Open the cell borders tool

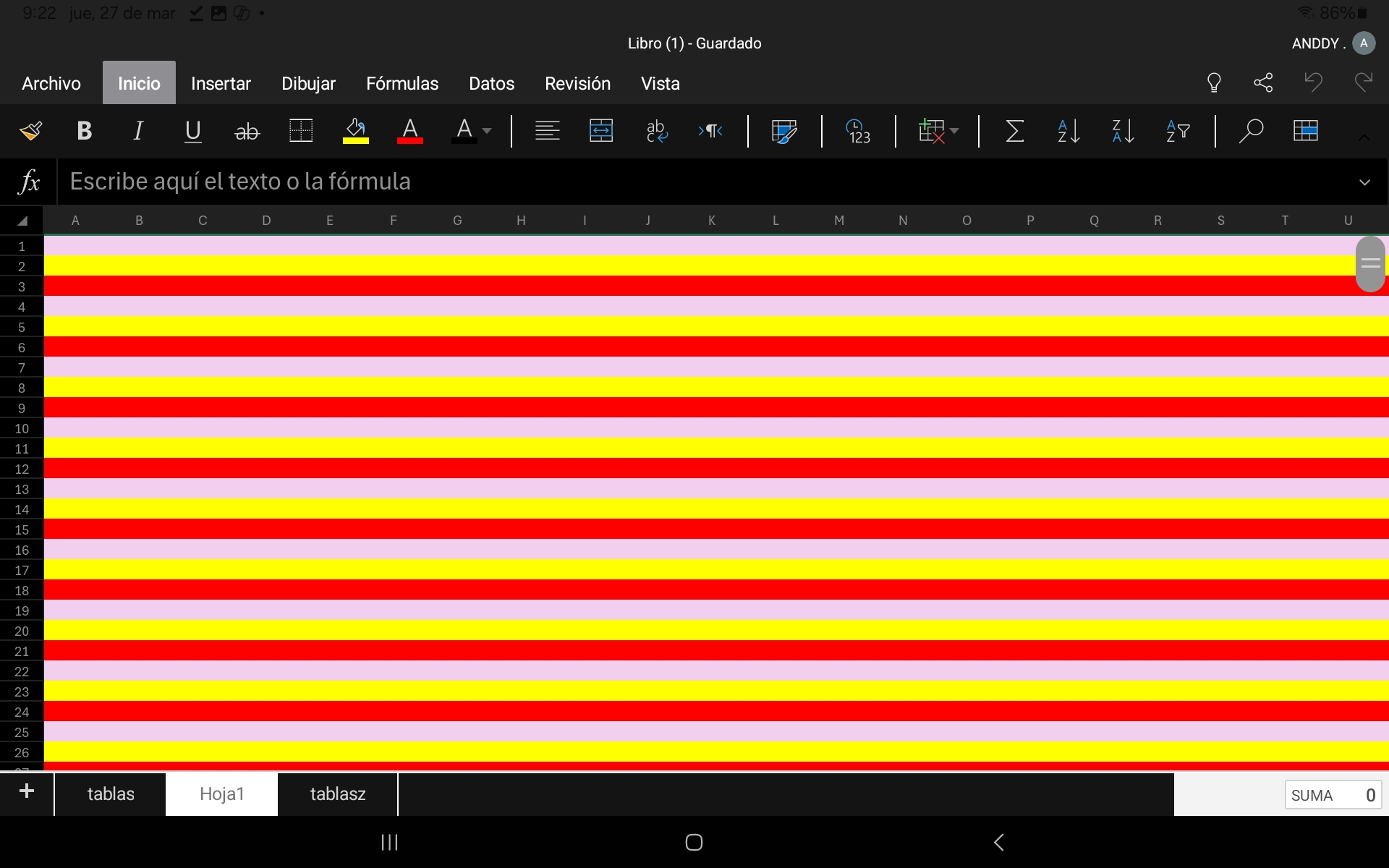pos(301,131)
